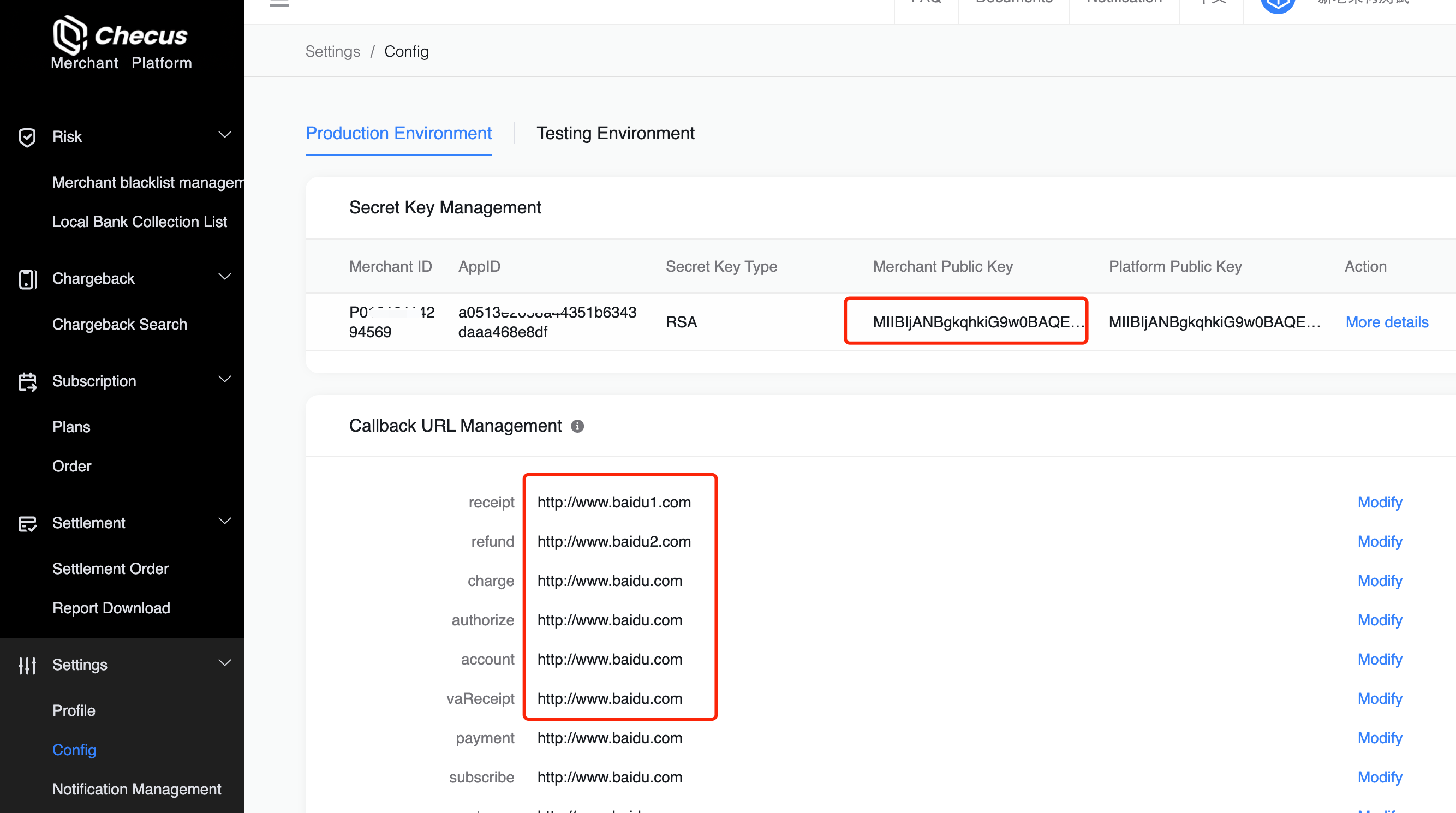Modify the receipt callback URL

coord(1380,503)
